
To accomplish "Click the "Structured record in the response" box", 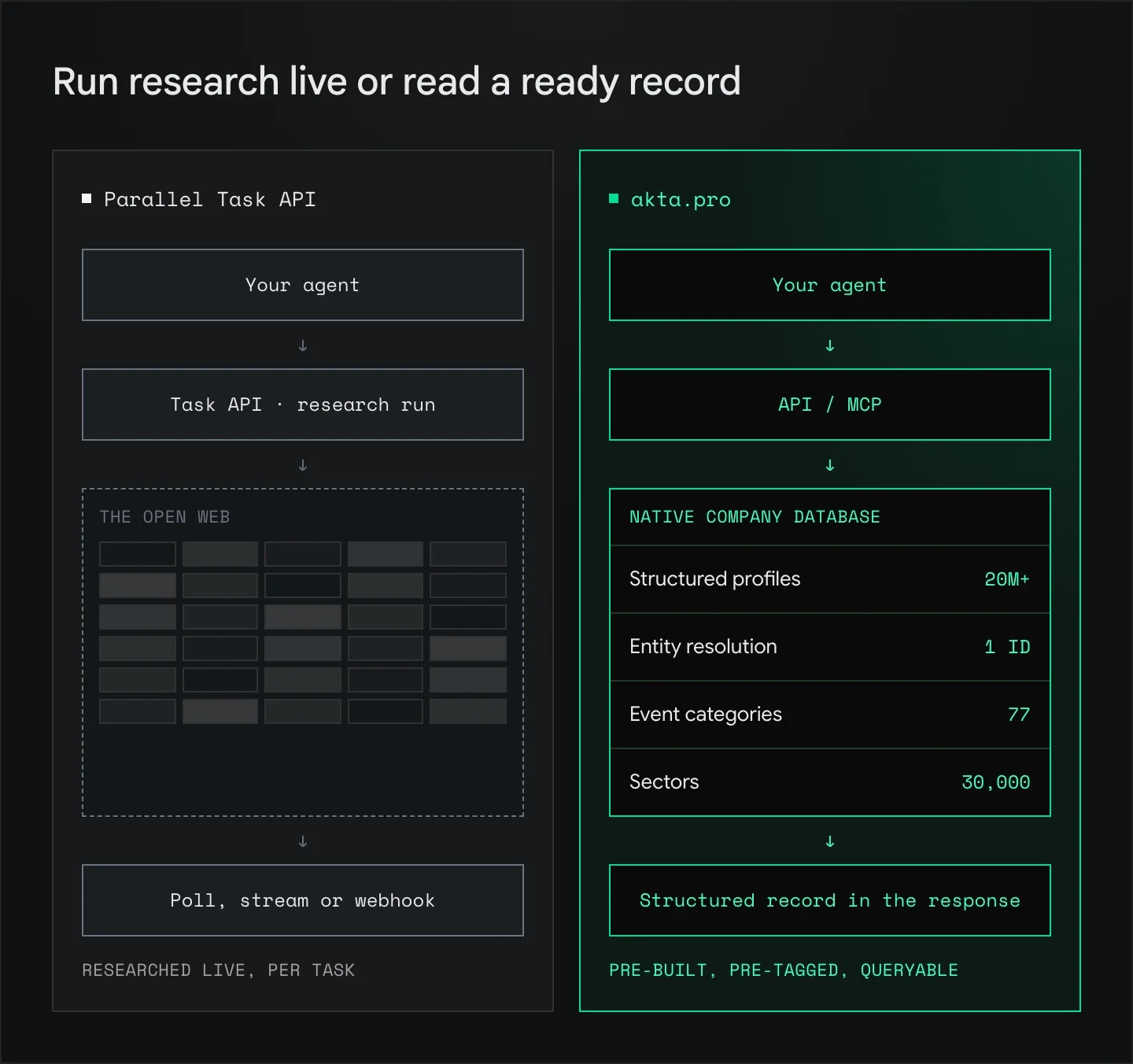I will [830, 900].
